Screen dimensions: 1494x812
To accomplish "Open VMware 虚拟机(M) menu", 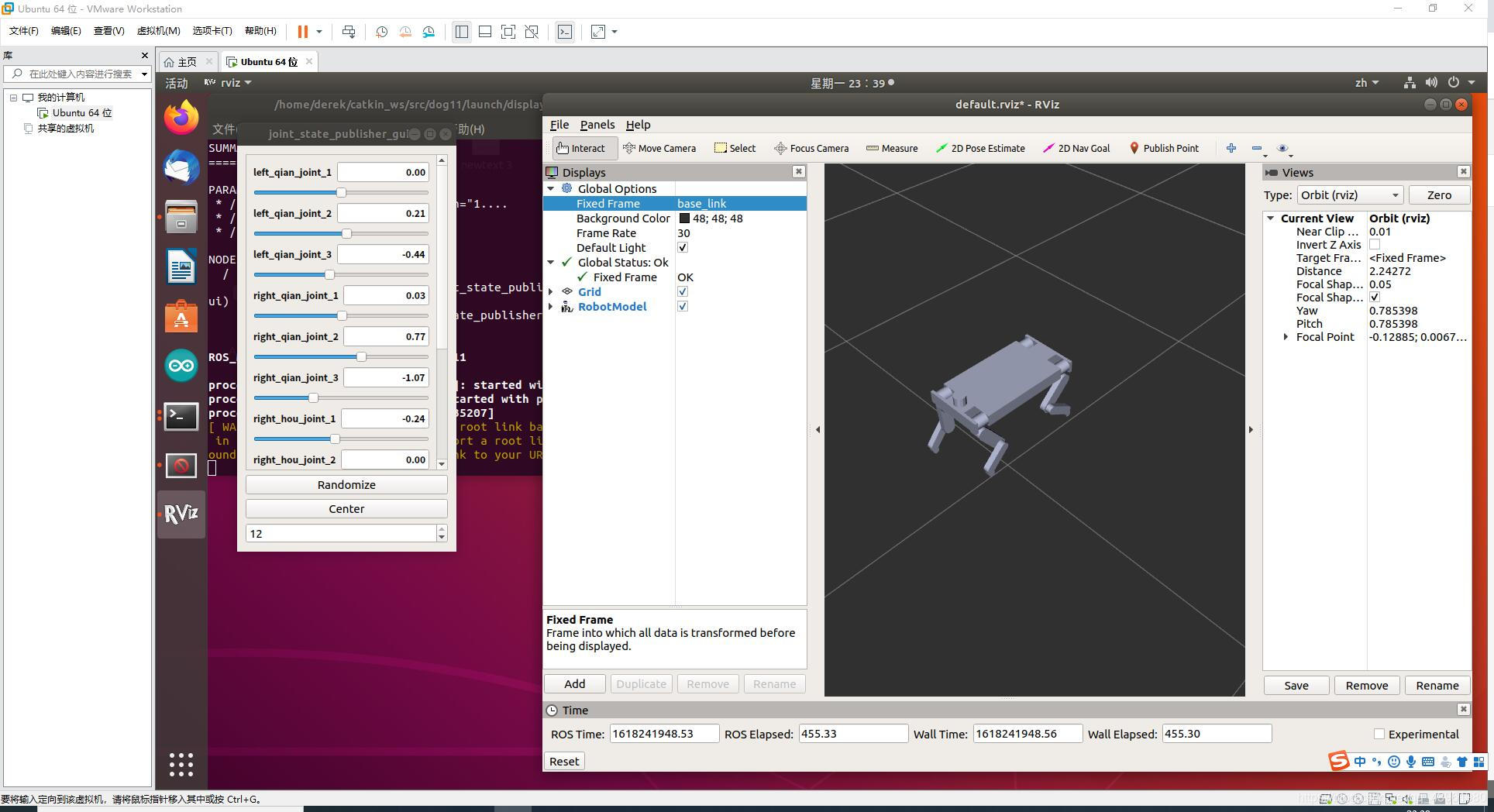I will click(x=158, y=31).
